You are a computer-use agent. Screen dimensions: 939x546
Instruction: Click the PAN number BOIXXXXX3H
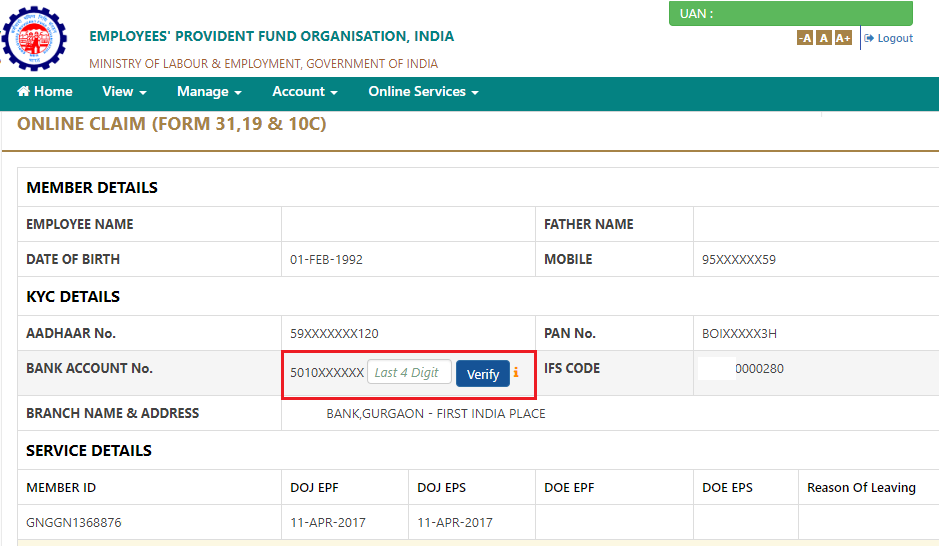coord(739,334)
